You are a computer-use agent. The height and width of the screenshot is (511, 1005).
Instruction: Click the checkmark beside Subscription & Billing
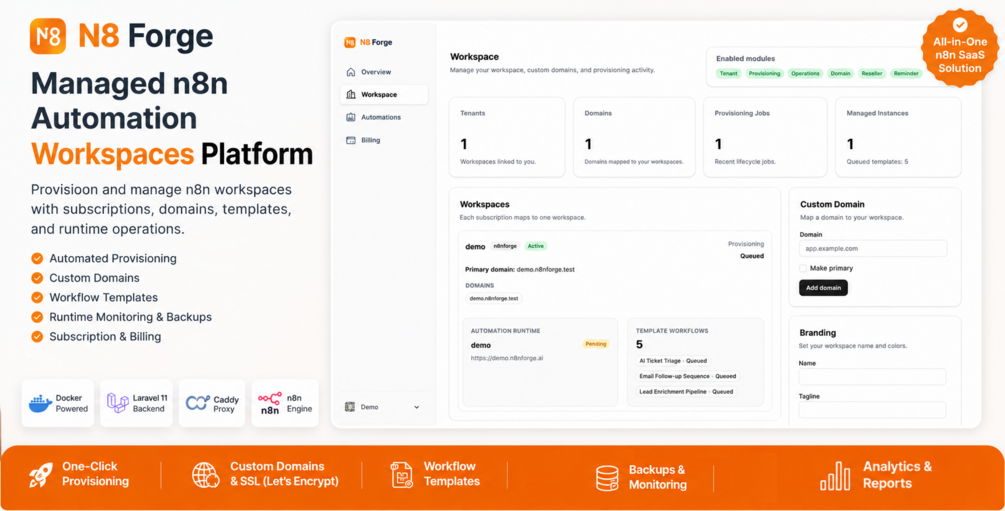(37, 337)
